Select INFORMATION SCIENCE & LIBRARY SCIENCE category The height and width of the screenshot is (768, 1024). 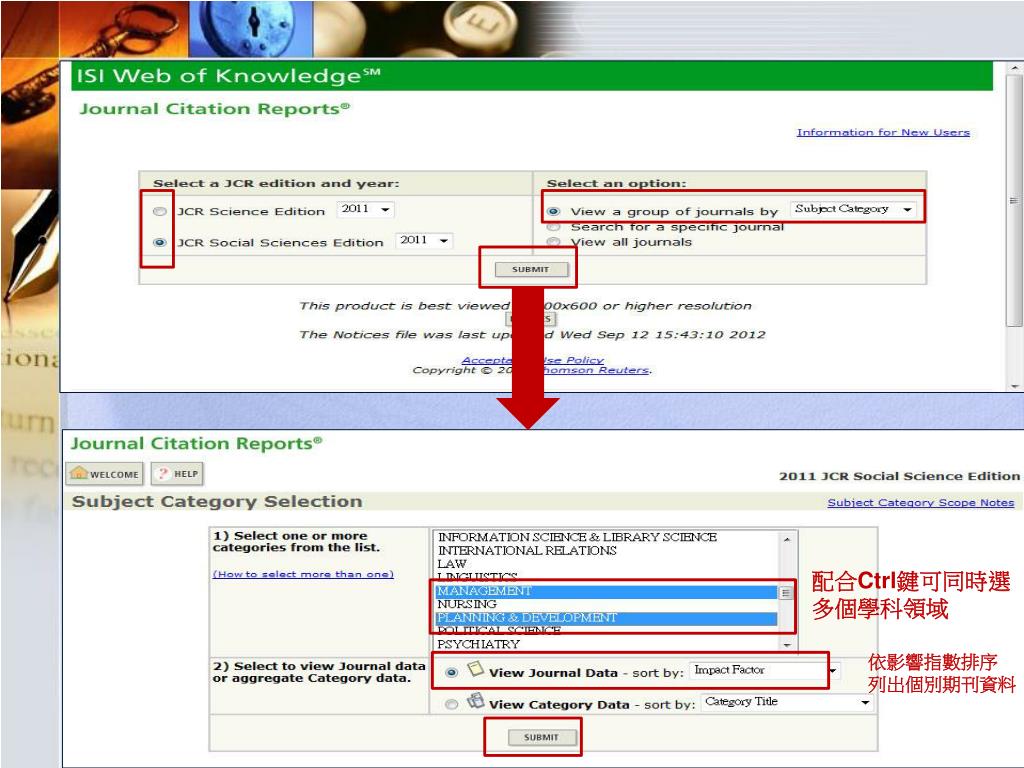click(x=577, y=537)
